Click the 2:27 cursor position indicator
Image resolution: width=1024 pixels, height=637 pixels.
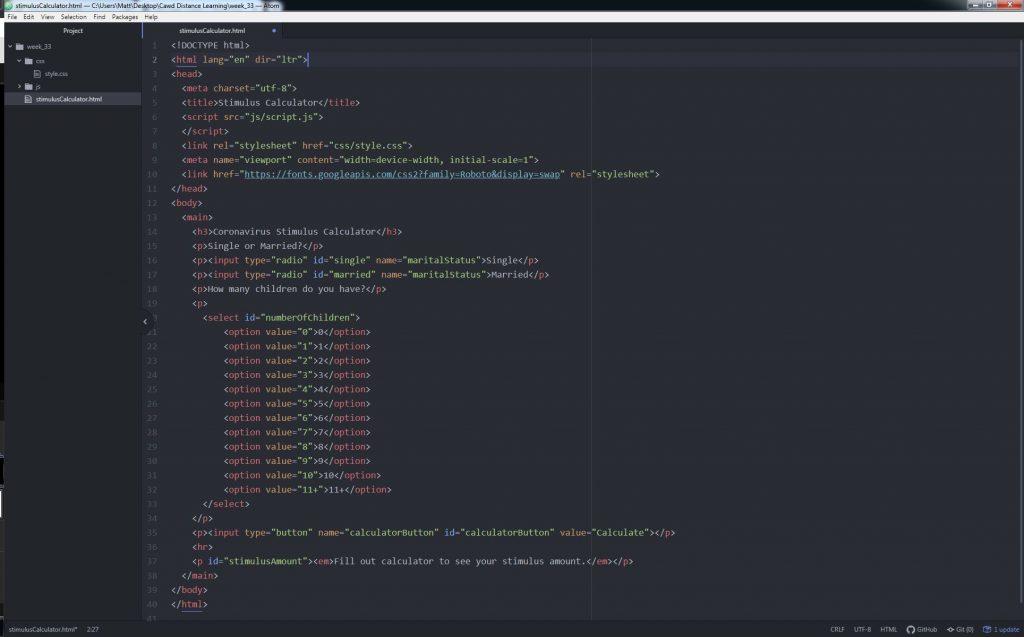[93, 630]
